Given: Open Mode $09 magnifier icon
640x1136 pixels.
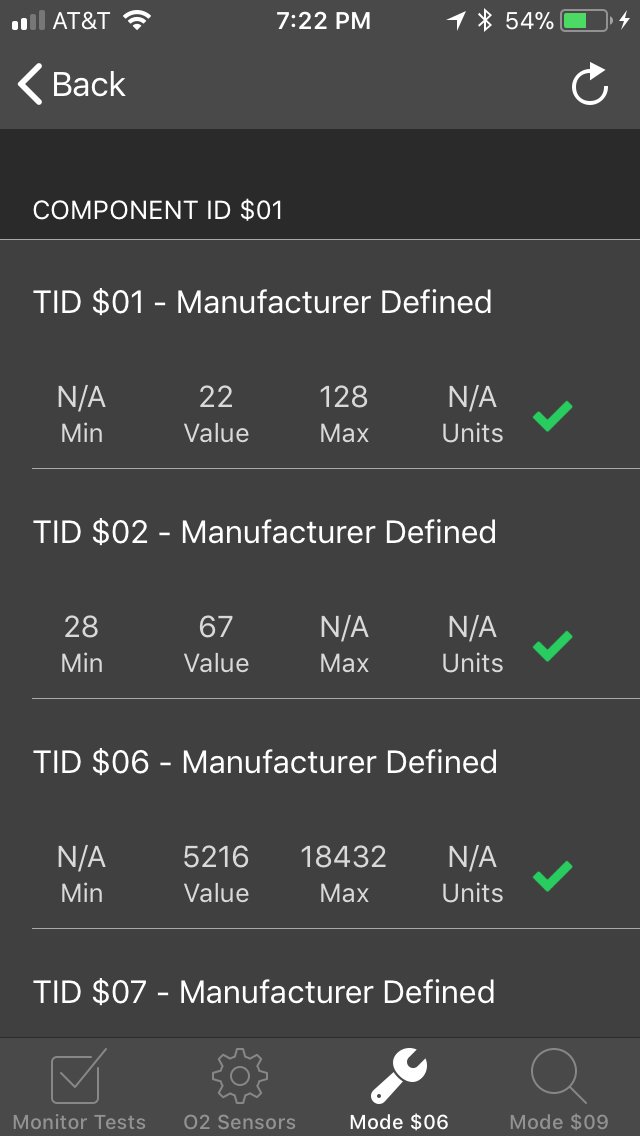Looking at the screenshot, I should pos(558,1076).
